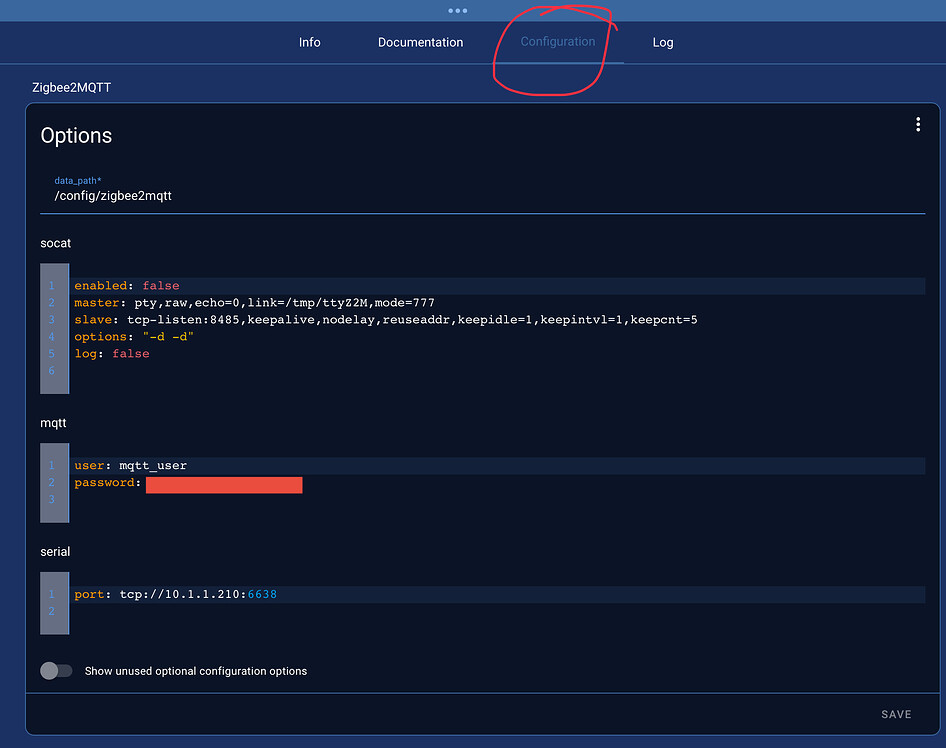This screenshot has width=946, height=748.
Task: Enable Show unused optional configuration options
Action: pyautogui.click(x=56, y=670)
